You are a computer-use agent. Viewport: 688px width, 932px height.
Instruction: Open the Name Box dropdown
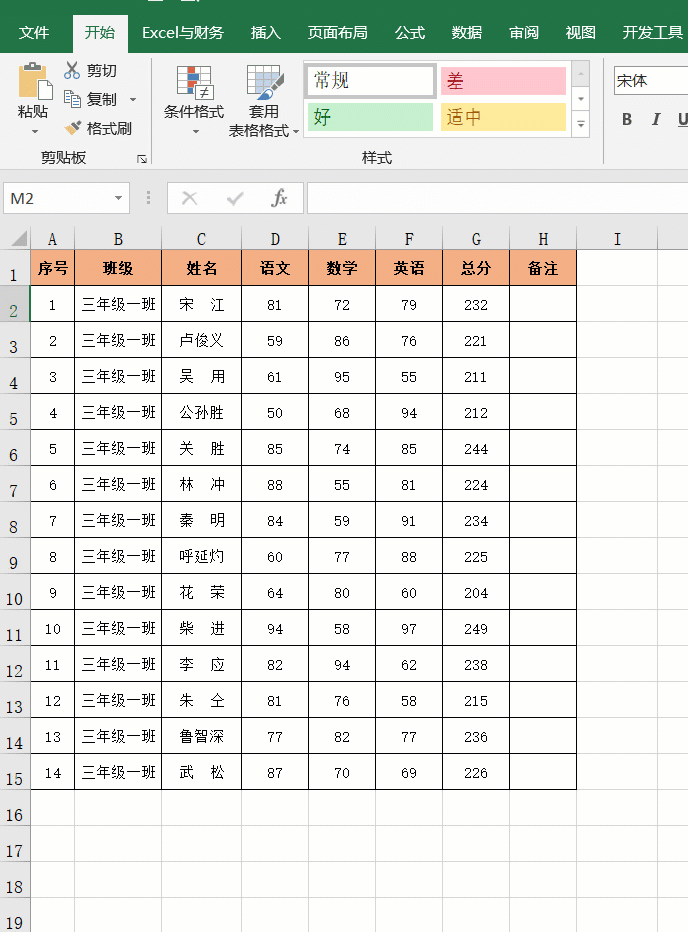pos(118,198)
